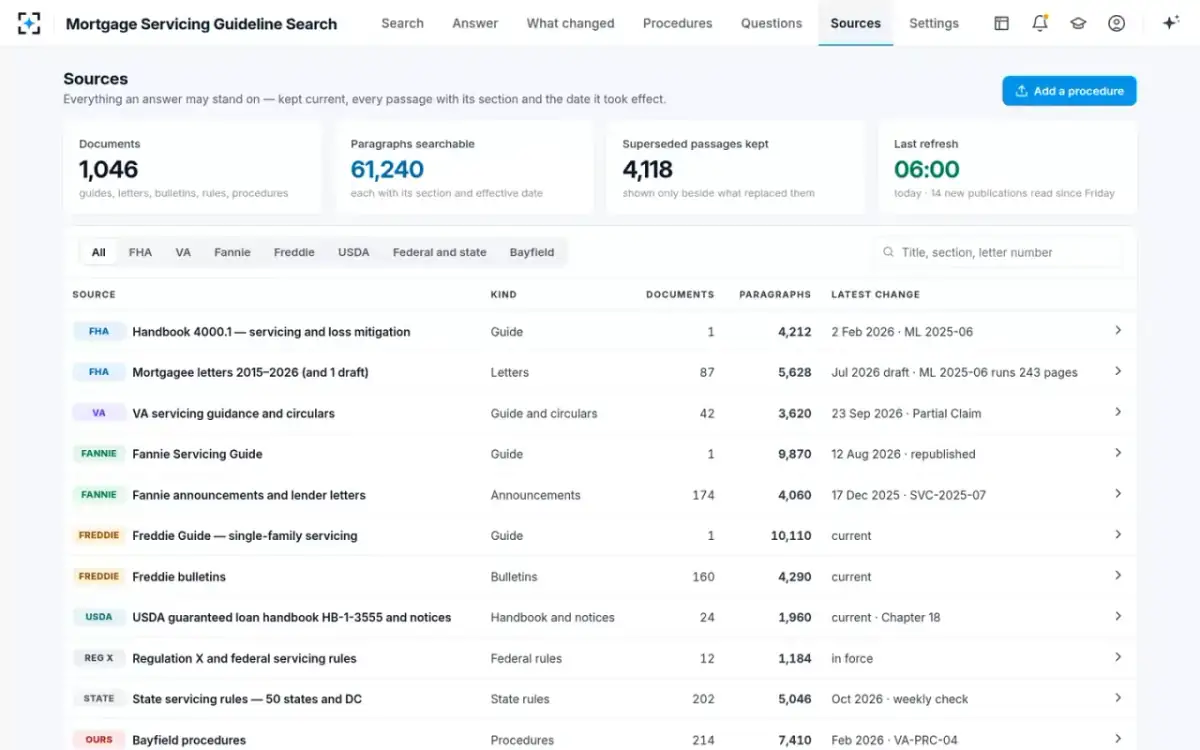Filter sources by Bayfield
Image resolution: width=1200 pixels, height=750 pixels.
click(x=531, y=252)
